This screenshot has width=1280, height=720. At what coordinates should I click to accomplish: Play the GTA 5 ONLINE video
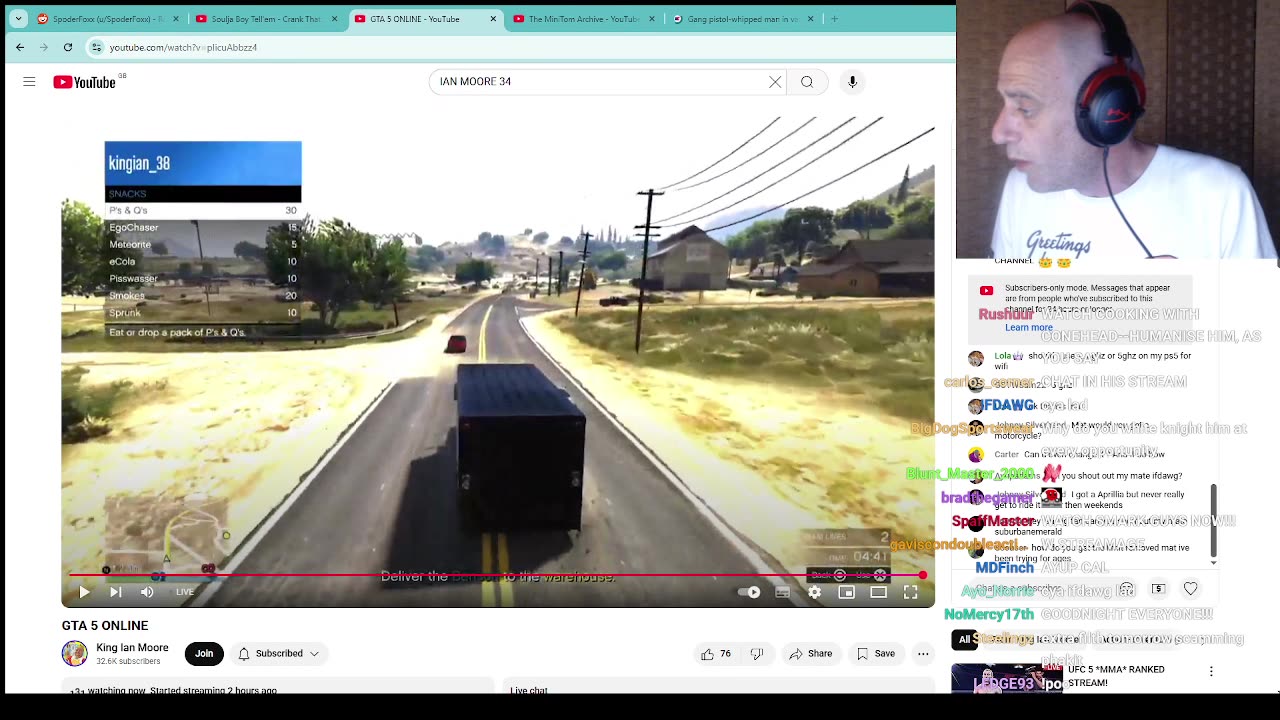pos(84,592)
